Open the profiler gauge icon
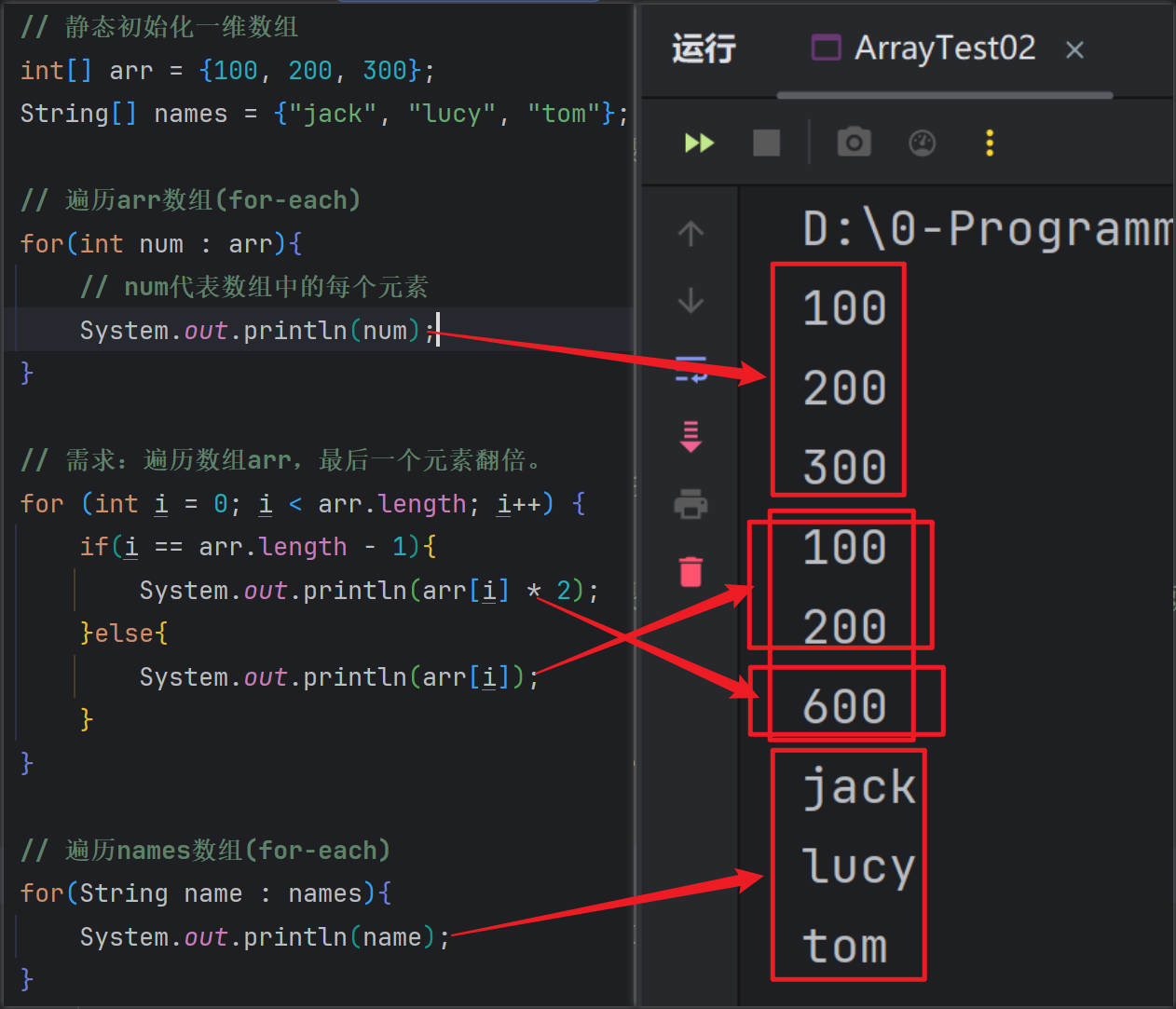Screen dimensions: 1176x1009 922,143
